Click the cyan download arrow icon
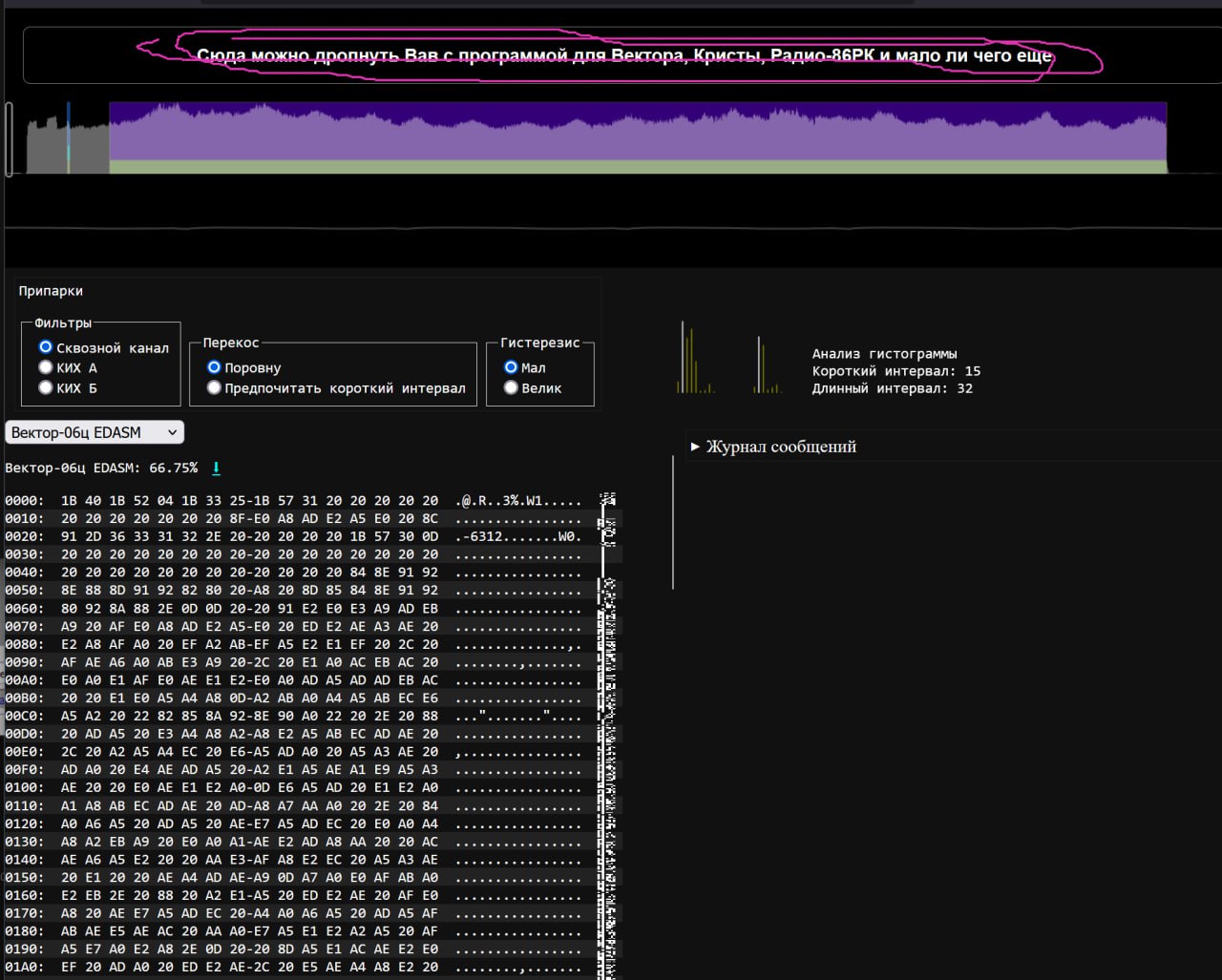 tap(216, 468)
